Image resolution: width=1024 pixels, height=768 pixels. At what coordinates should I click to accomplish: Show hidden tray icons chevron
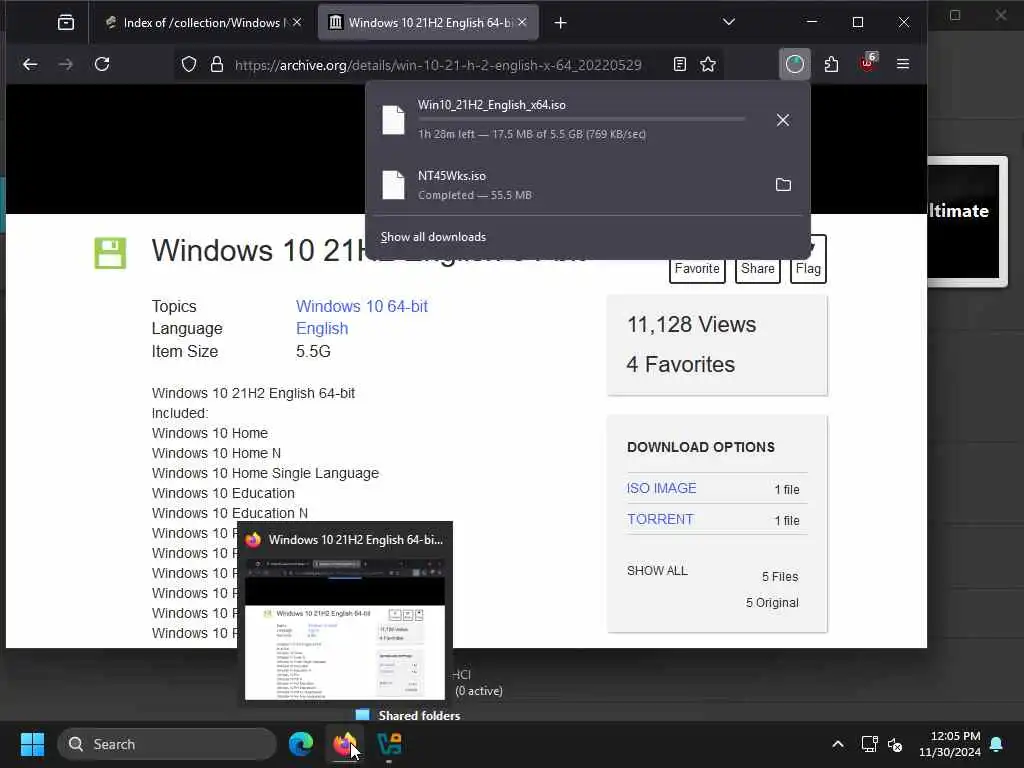(x=838, y=744)
